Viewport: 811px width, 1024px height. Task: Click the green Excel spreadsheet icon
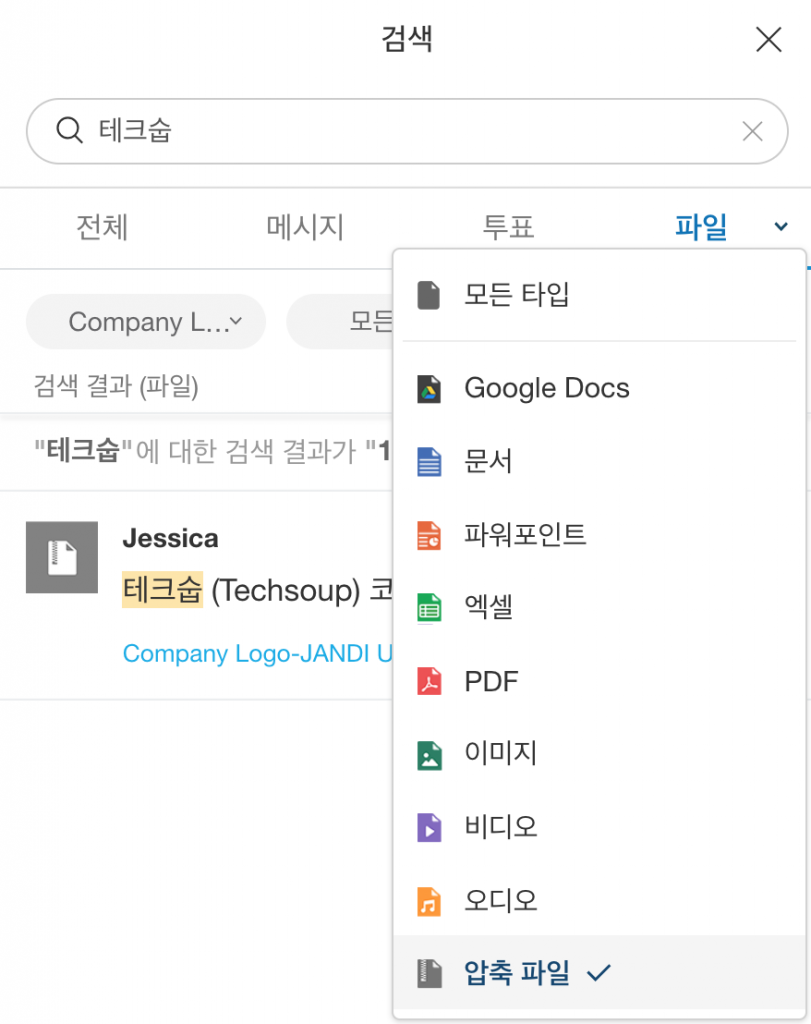429,608
